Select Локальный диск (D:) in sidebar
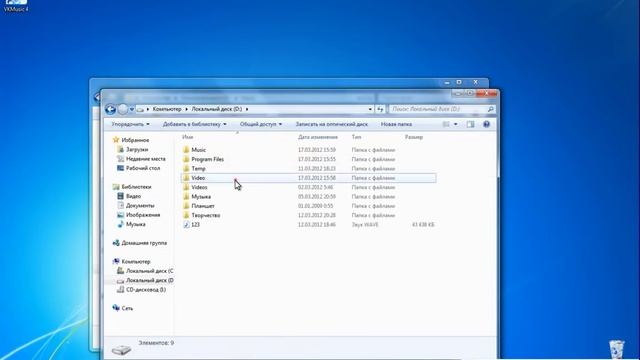This screenshot has height=360, width=640. click(x=149, y=280)
